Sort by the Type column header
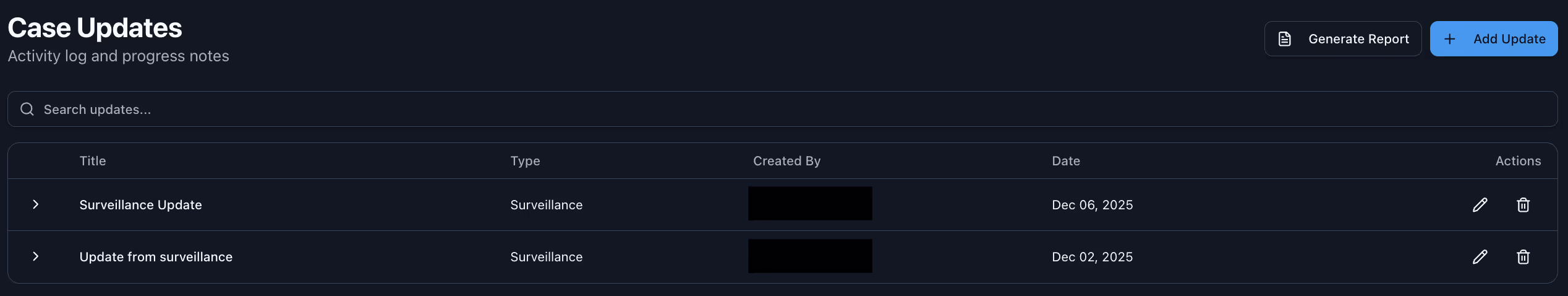This screenshot has height=296, width=1568. tap(525, 161)
